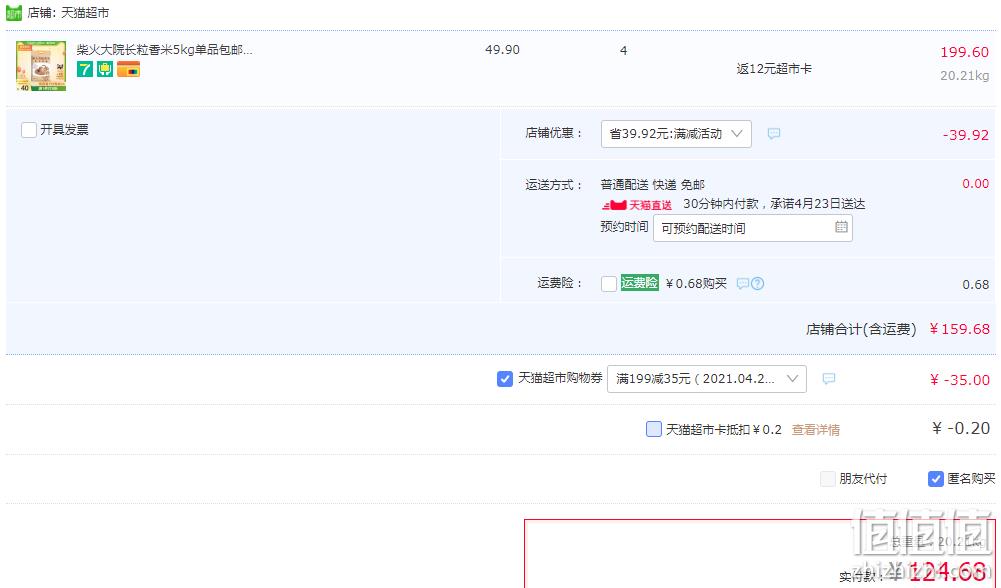Click the 运费险： row label
The height and width of the screenshot is (588, 1001).
point(559,283)
